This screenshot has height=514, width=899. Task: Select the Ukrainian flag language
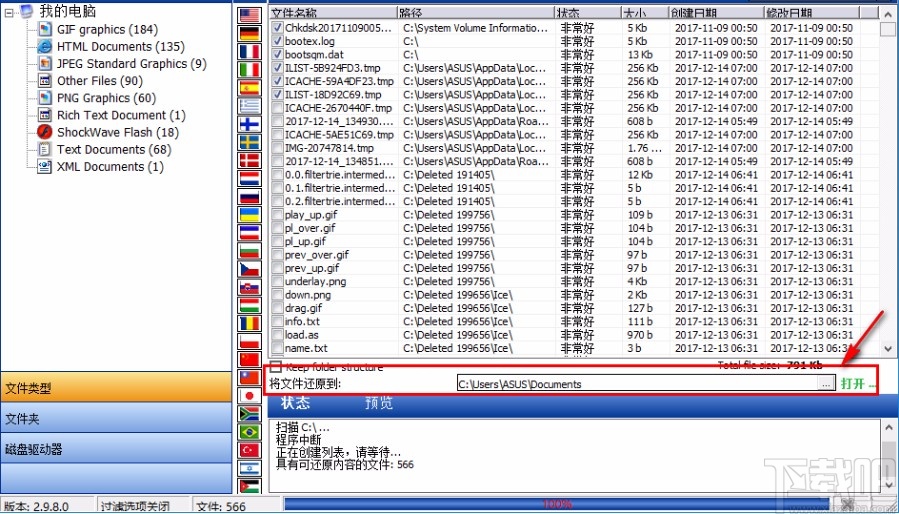[x=250, y=215]
